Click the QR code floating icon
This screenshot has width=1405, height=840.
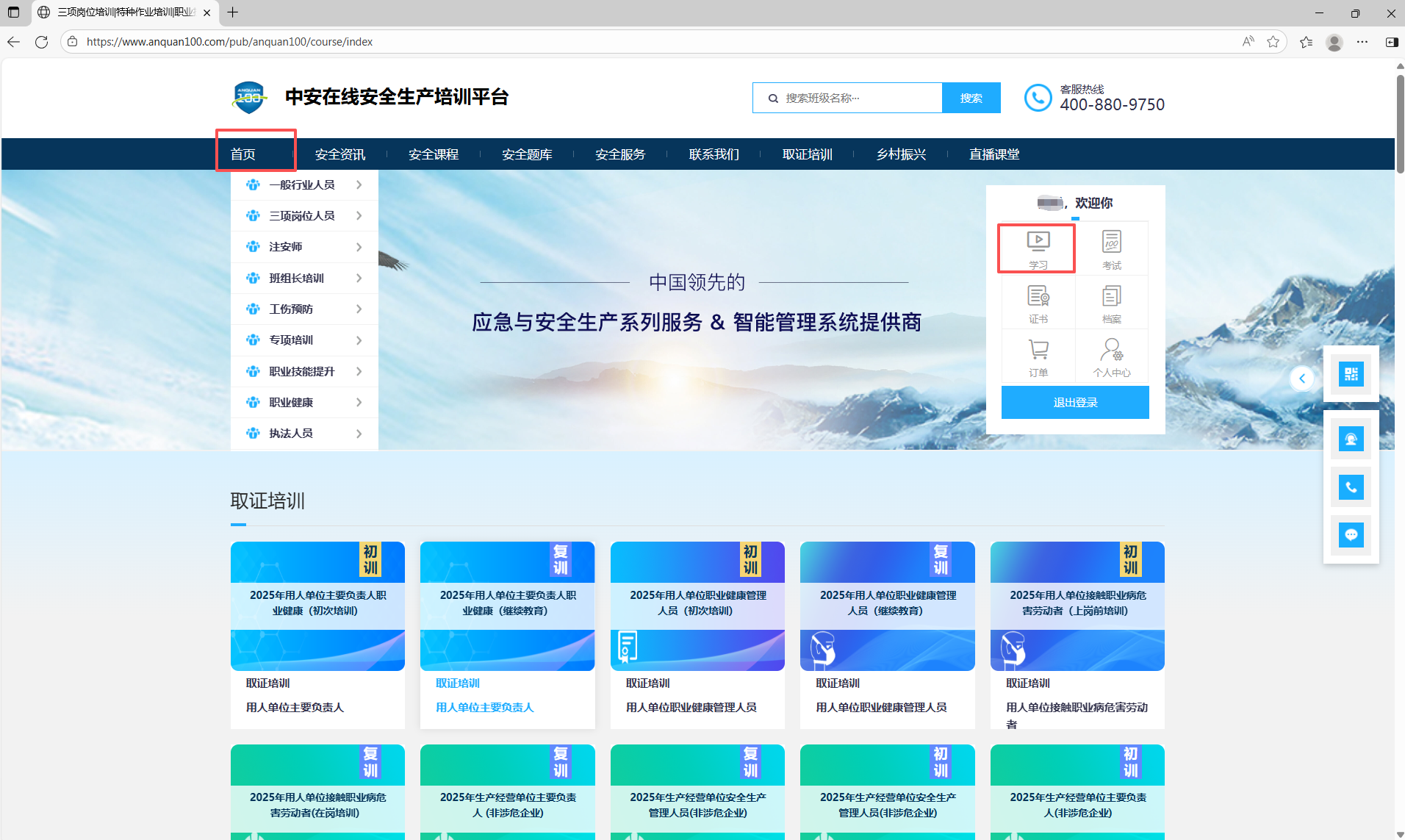[1351, 374]
